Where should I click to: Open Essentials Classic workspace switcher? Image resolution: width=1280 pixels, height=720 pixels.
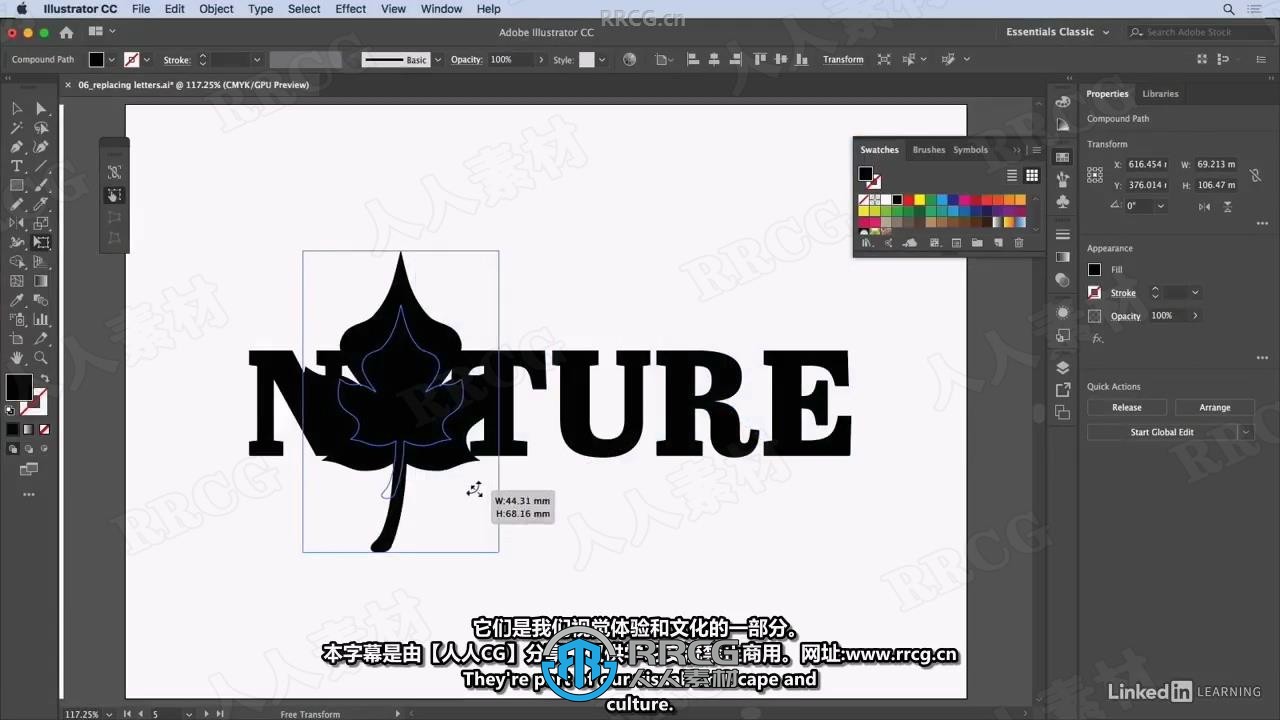(x=1058, y=32)
